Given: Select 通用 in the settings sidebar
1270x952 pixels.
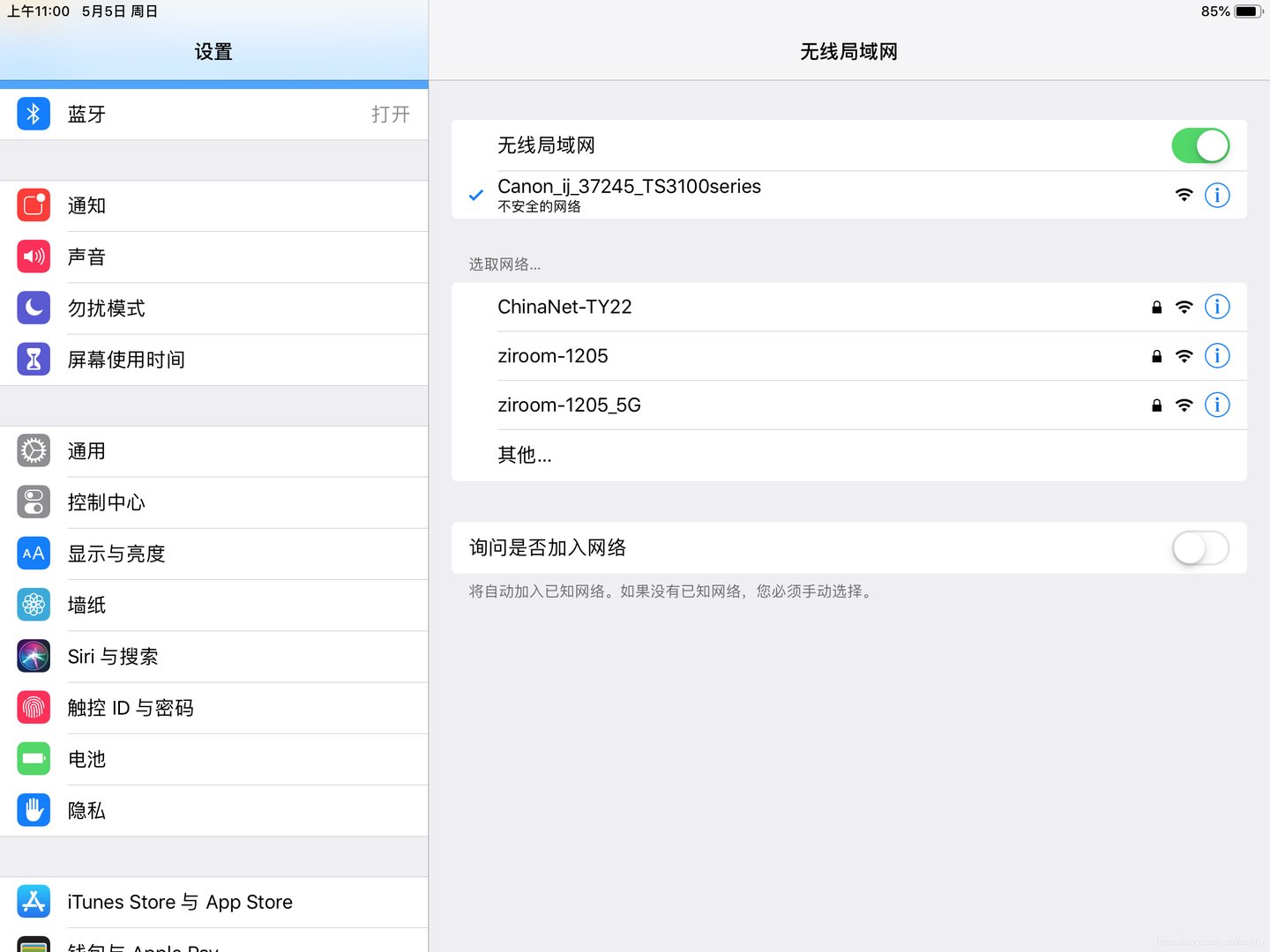Looking at the screenshot, I should (x=86, y=450).
